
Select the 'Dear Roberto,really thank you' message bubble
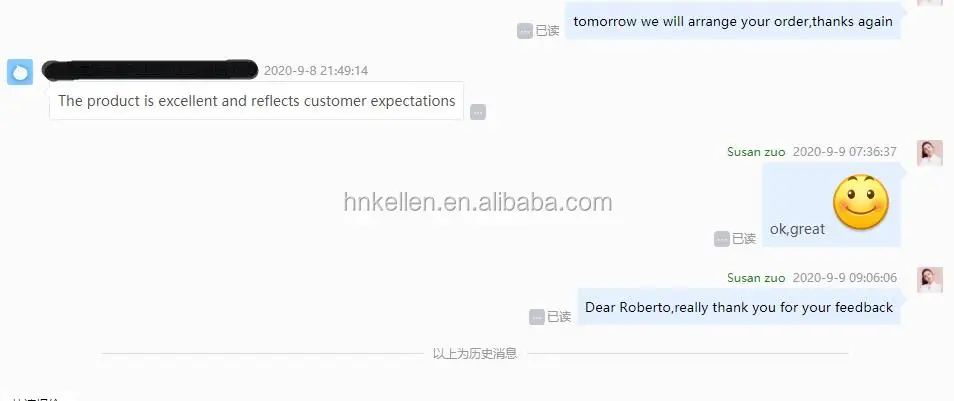739,307
